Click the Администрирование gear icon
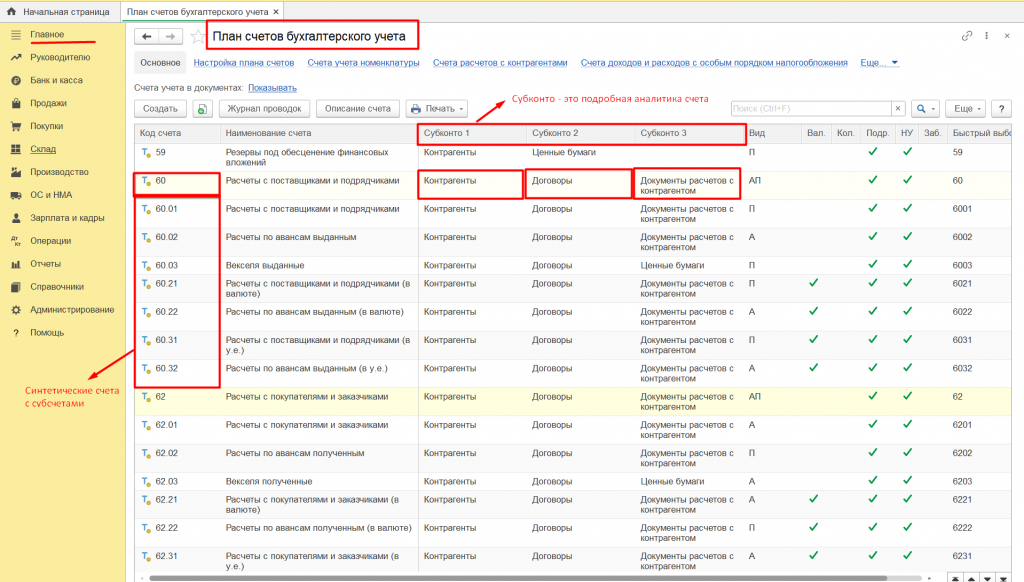 pos(16,310)
